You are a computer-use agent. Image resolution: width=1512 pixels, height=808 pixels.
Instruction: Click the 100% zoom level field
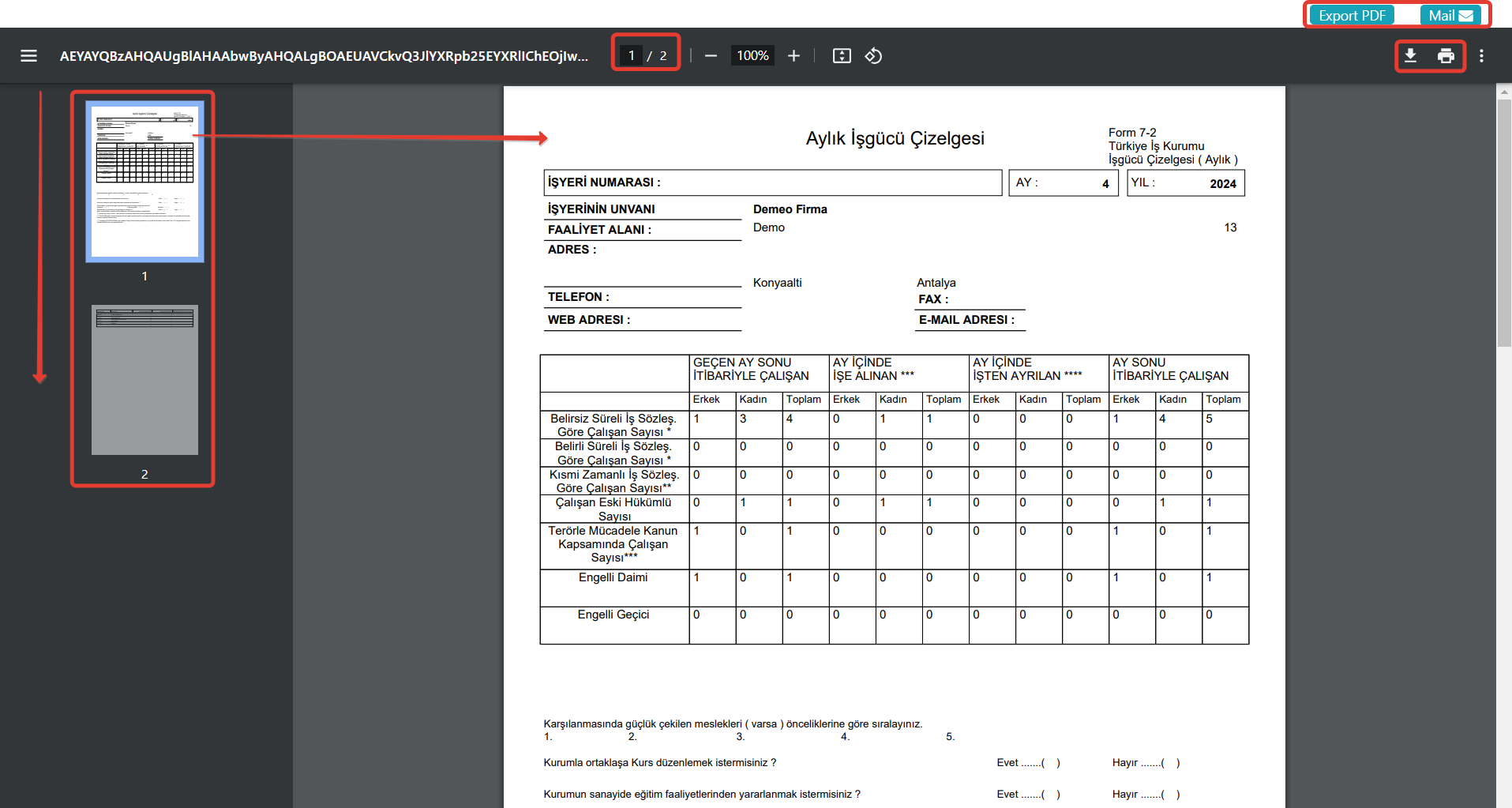point(752,56)
